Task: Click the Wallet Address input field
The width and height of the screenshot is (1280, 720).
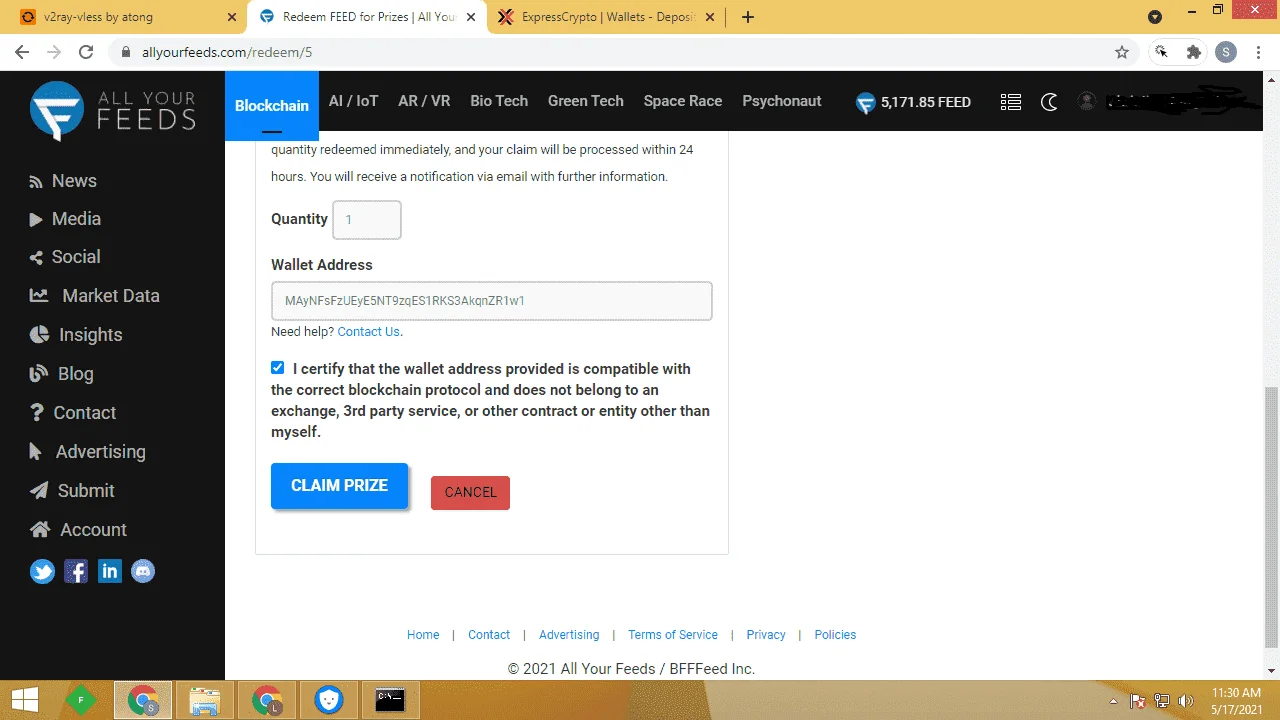Action: pos(492,301)
